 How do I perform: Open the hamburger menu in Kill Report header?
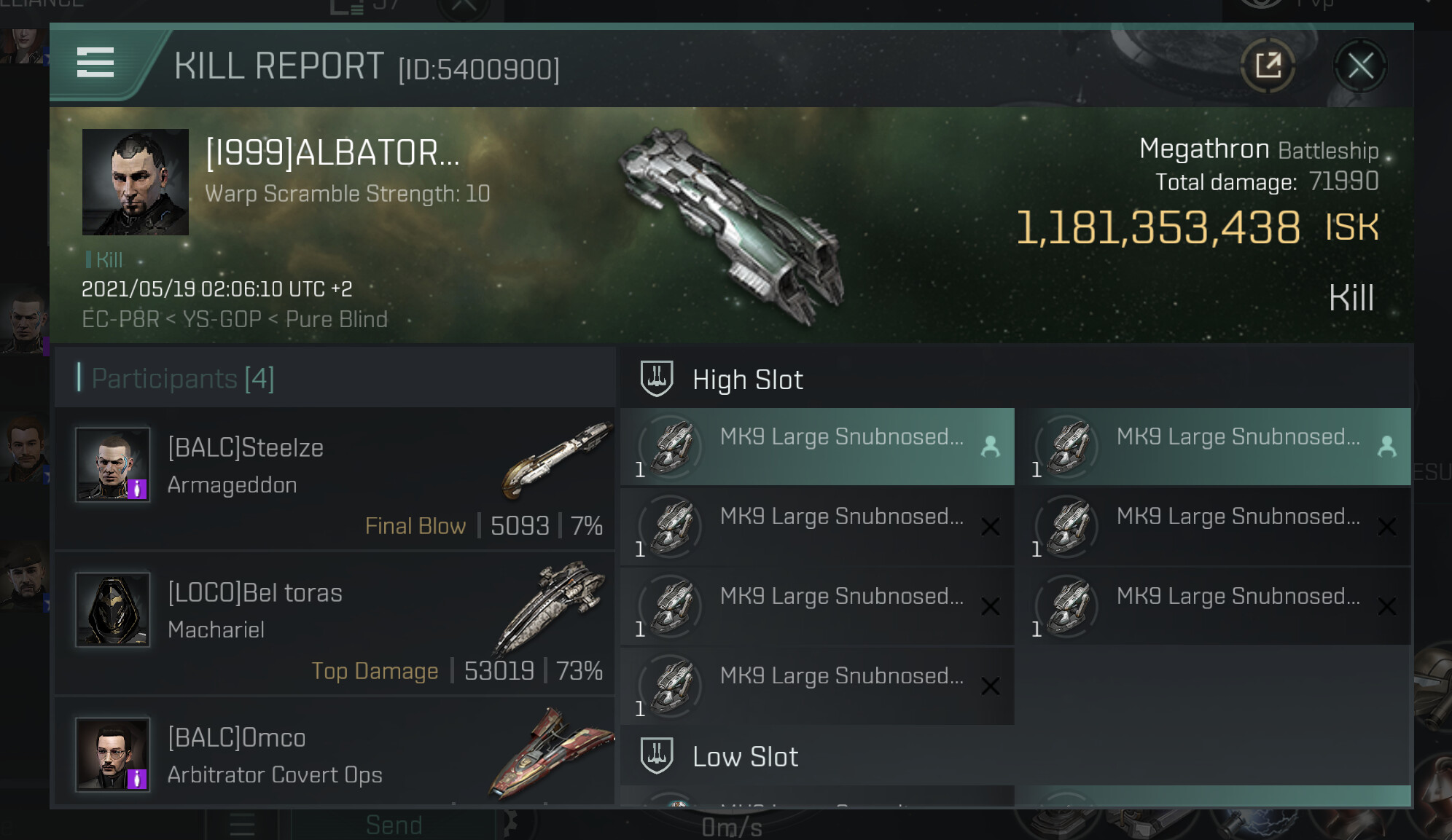[95, 63]
